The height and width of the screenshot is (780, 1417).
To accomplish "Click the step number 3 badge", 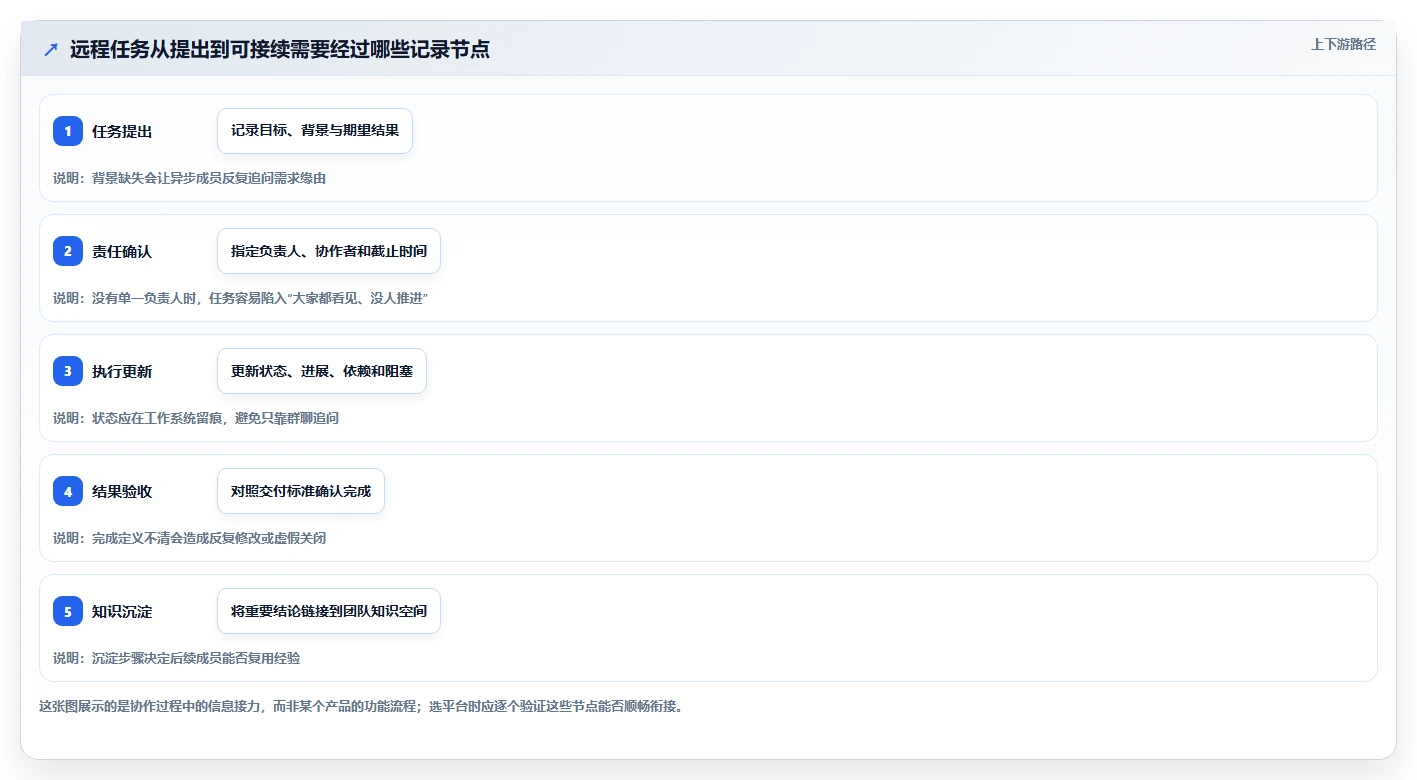I will [x=68, y=371].
